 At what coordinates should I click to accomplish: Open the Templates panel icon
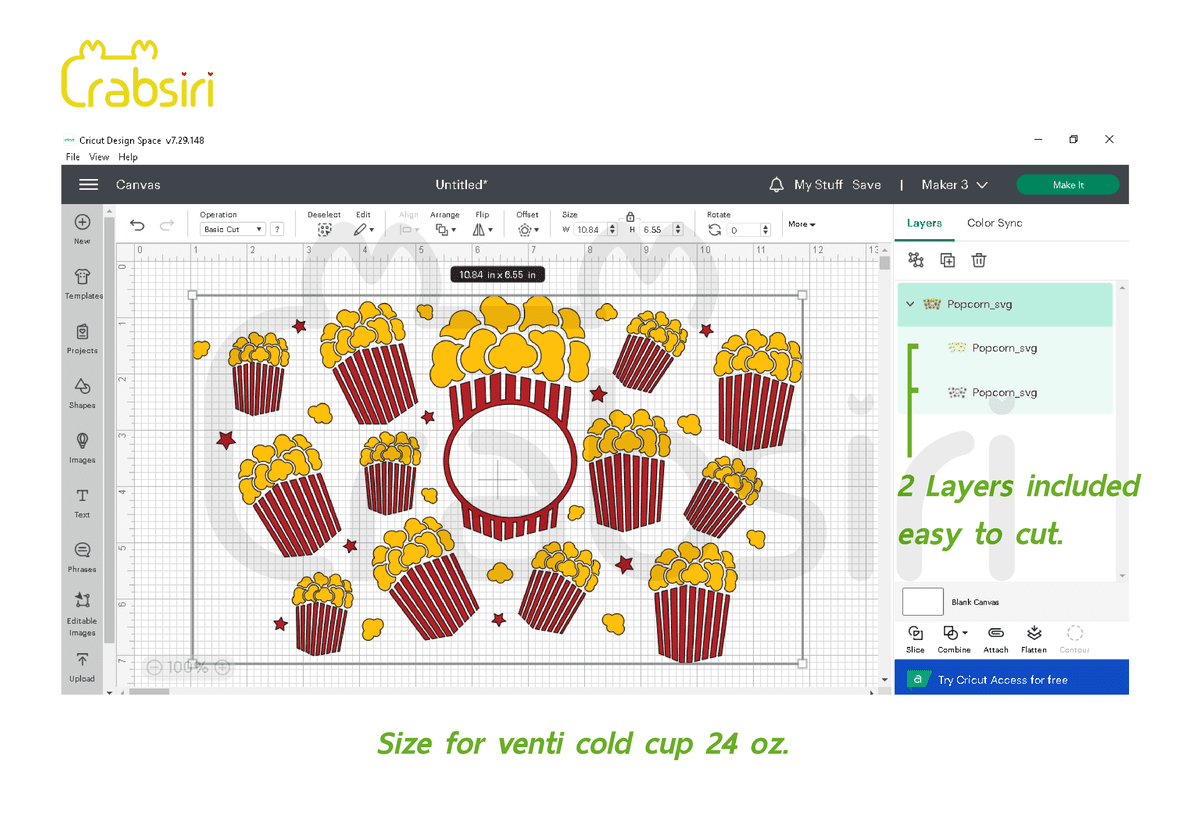click(83, 278)
